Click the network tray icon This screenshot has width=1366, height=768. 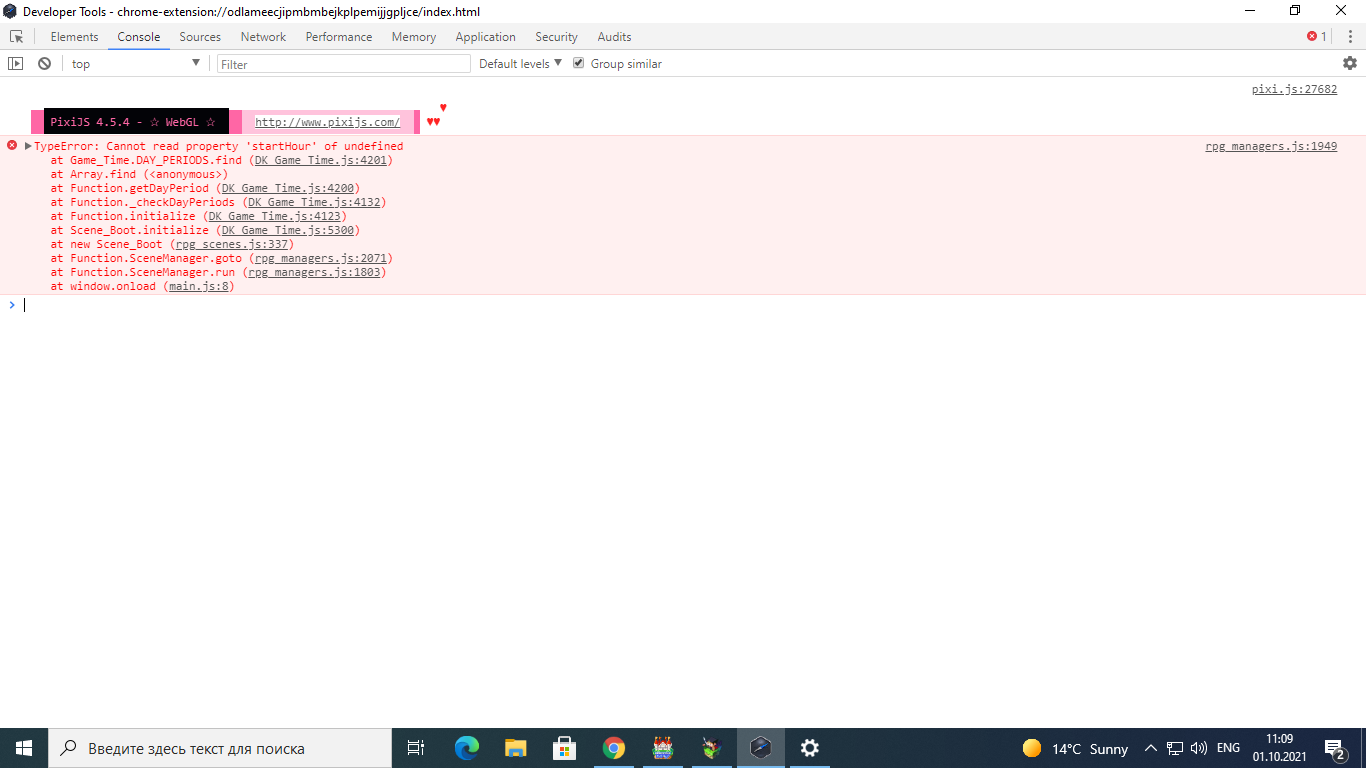(x=1174, y=748)
